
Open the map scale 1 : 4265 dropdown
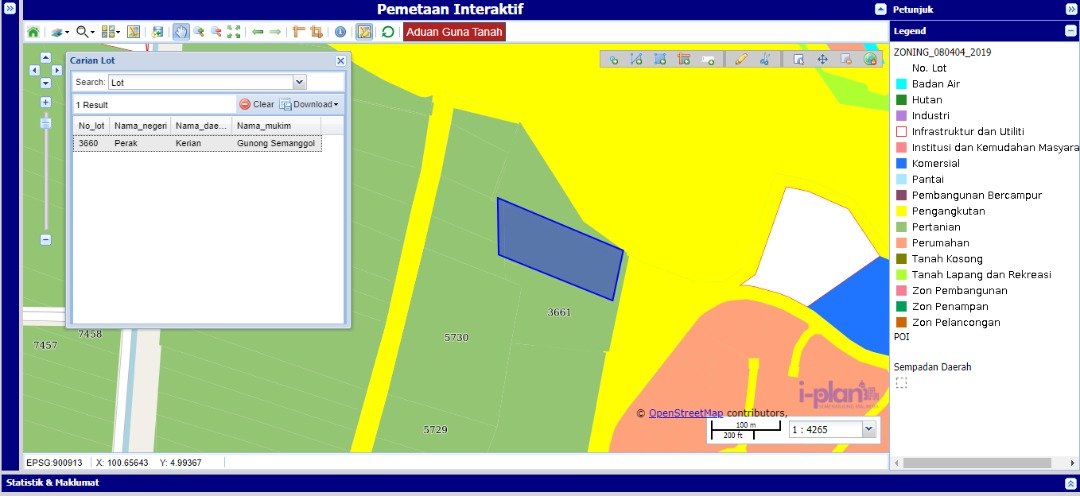coord(867,429)
